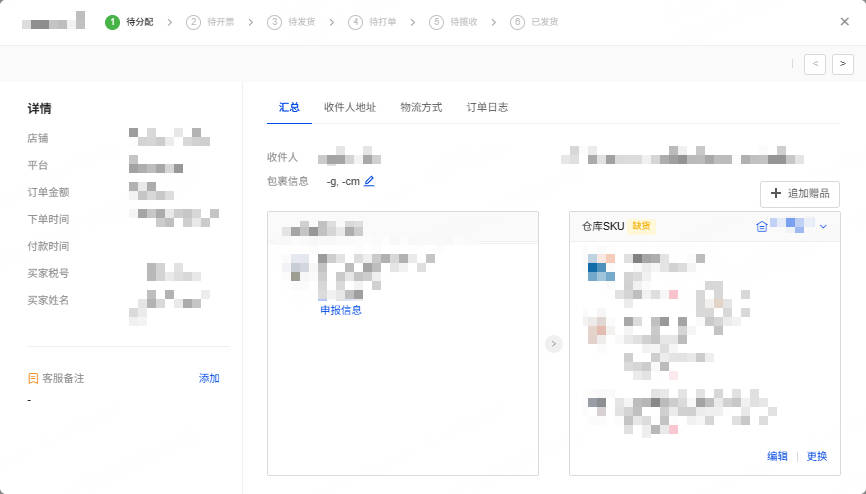The width and height of the screenshot is (866, 494).
Task: Open the 申报信息 link
Action: click(x=340, y=310)
